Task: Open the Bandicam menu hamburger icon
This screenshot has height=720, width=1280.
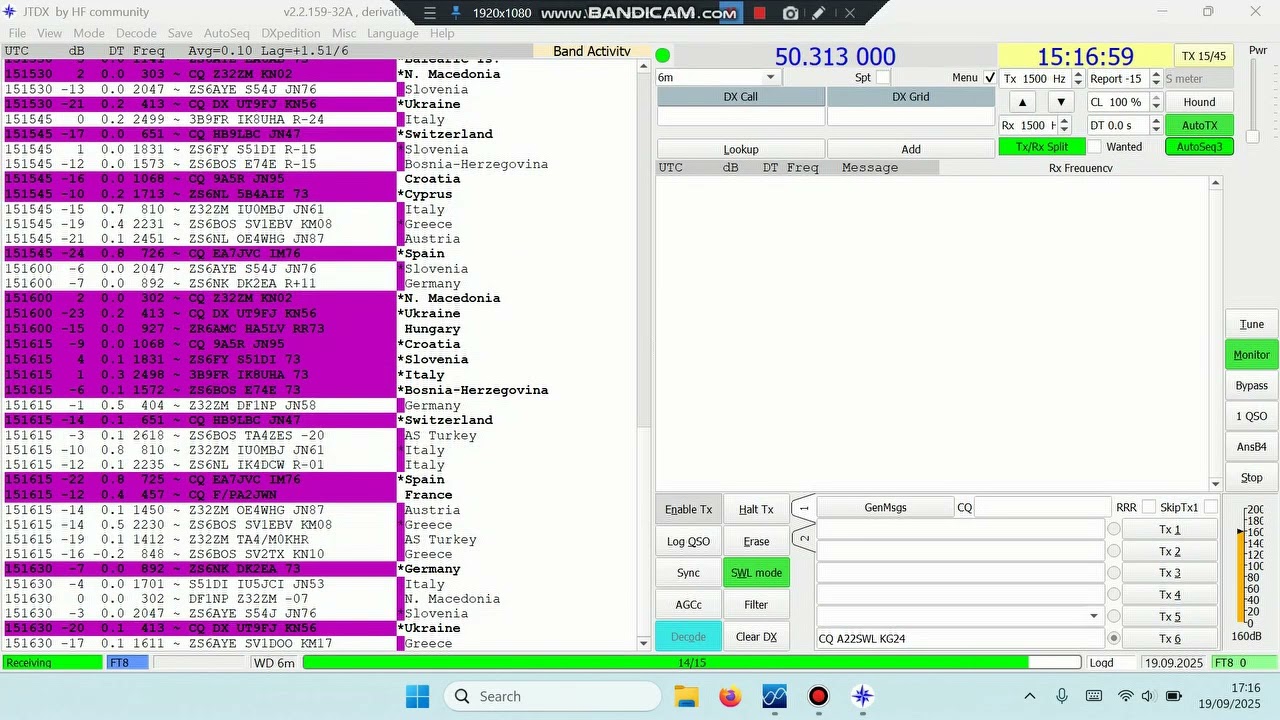Action: click(x=429, y=13)
